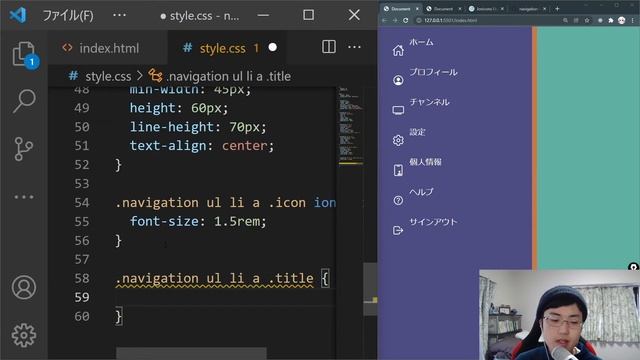The height and width of the screenshot is (360, 640).
Task: Click 'text-align: center;' on line 51
Action: (202, 146)
